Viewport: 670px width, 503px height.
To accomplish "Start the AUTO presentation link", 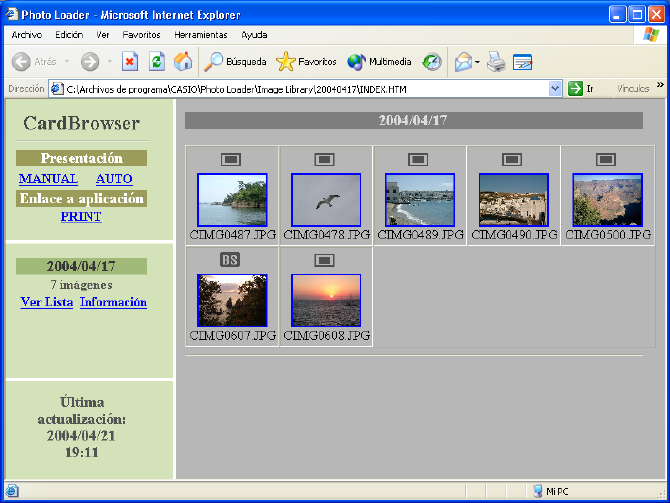I will point(114,178).
